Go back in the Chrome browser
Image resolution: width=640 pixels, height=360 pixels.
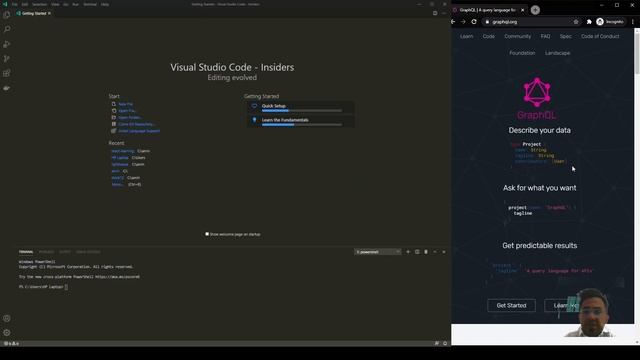453,22
